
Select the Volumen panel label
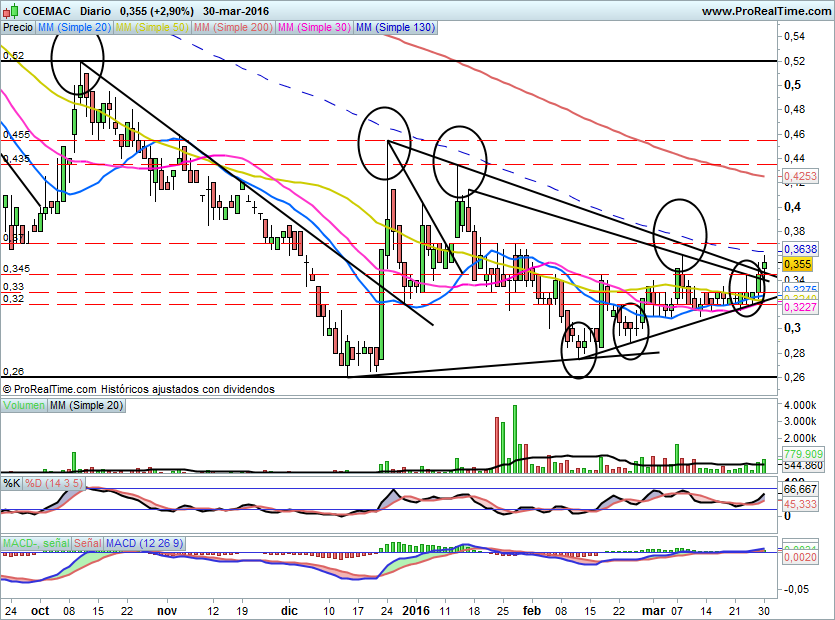coord(24,405)
